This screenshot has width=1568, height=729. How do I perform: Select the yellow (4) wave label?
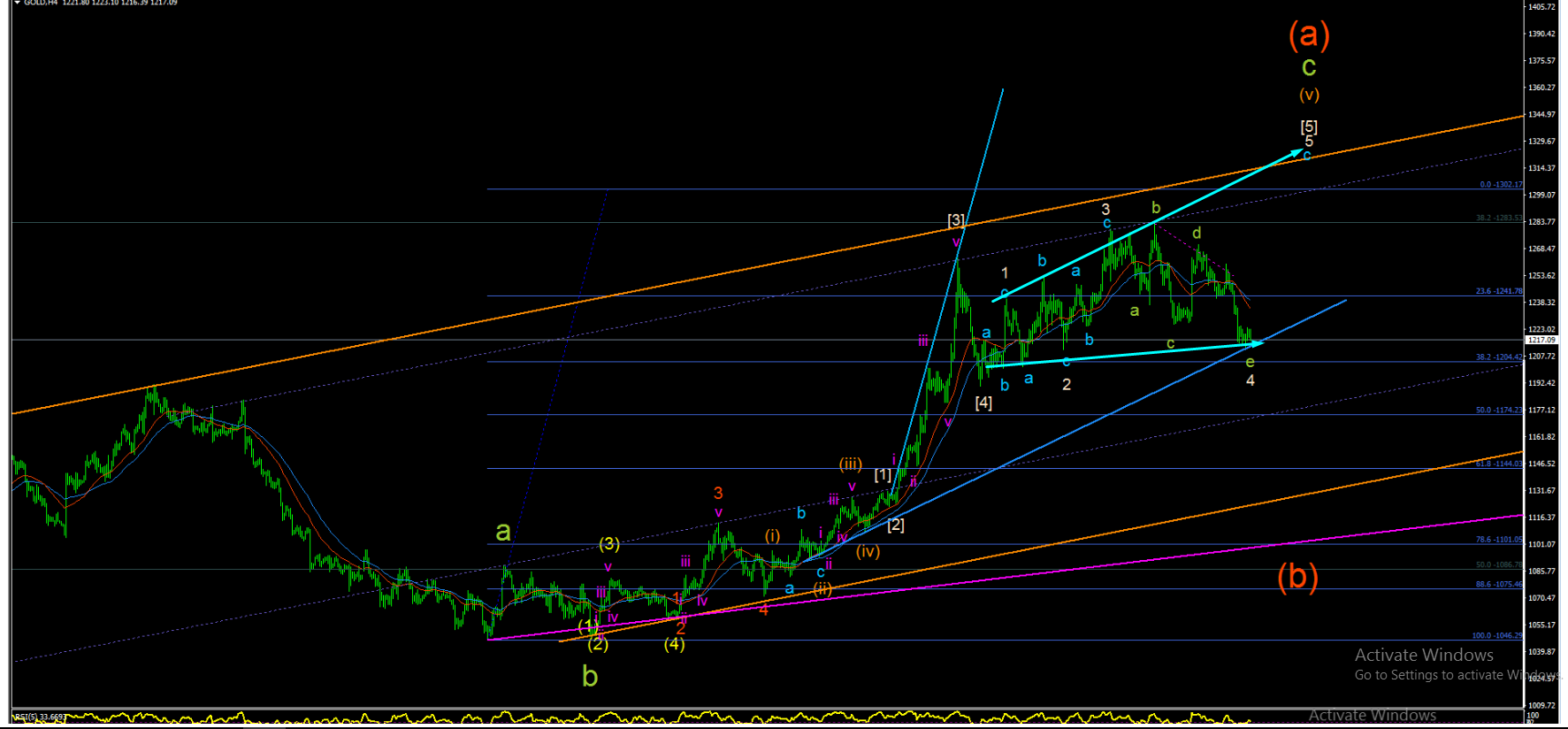(675, 644)
